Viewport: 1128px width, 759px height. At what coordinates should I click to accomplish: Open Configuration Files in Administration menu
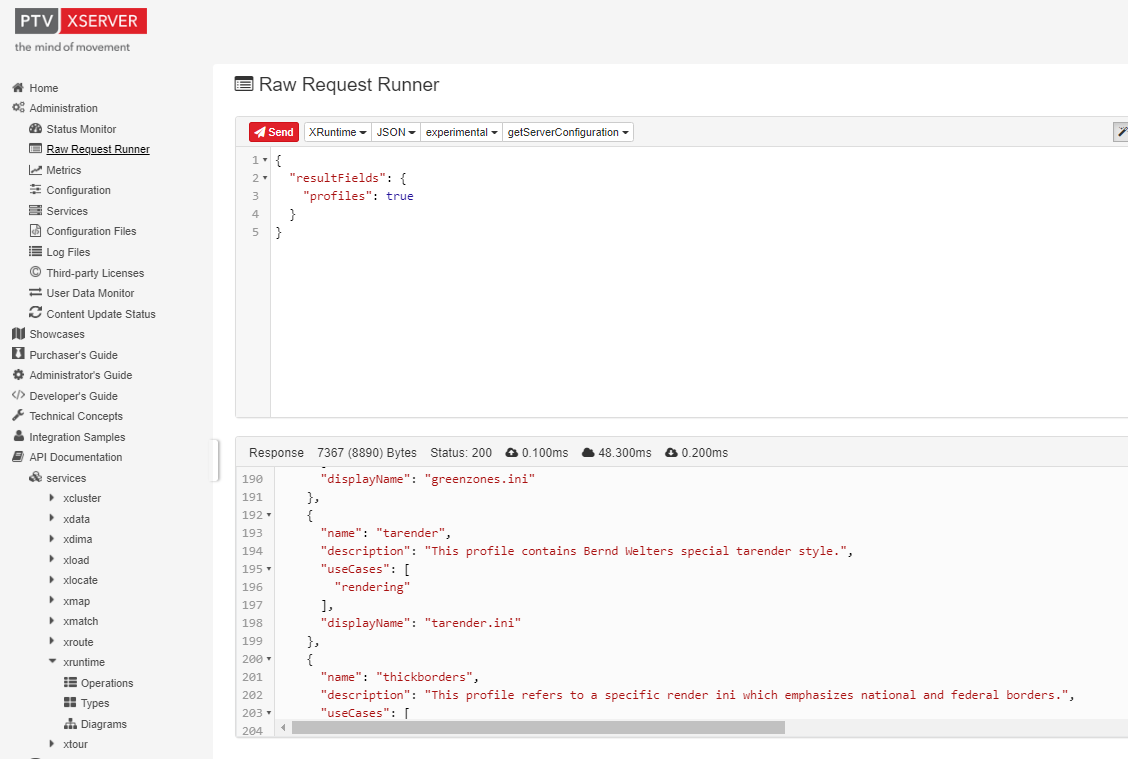(91, 231)
